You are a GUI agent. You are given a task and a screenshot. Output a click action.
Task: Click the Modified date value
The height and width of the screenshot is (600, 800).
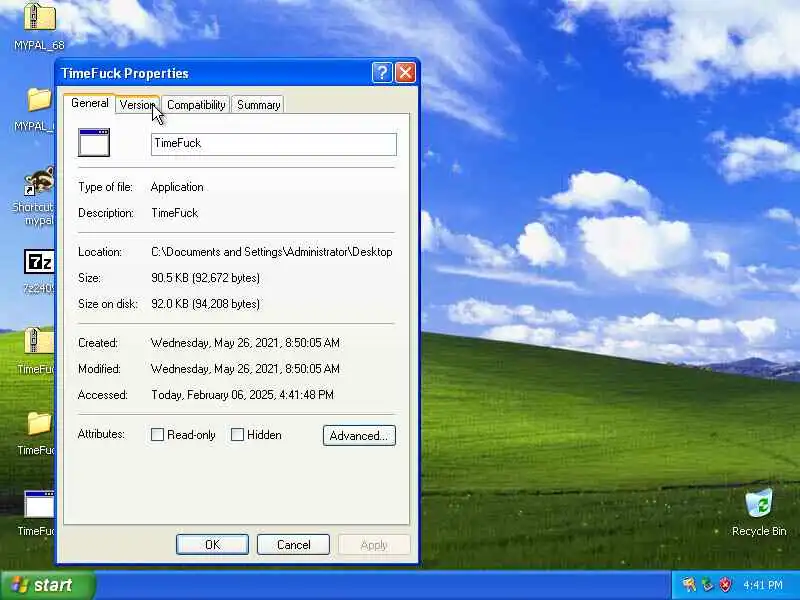245,369
